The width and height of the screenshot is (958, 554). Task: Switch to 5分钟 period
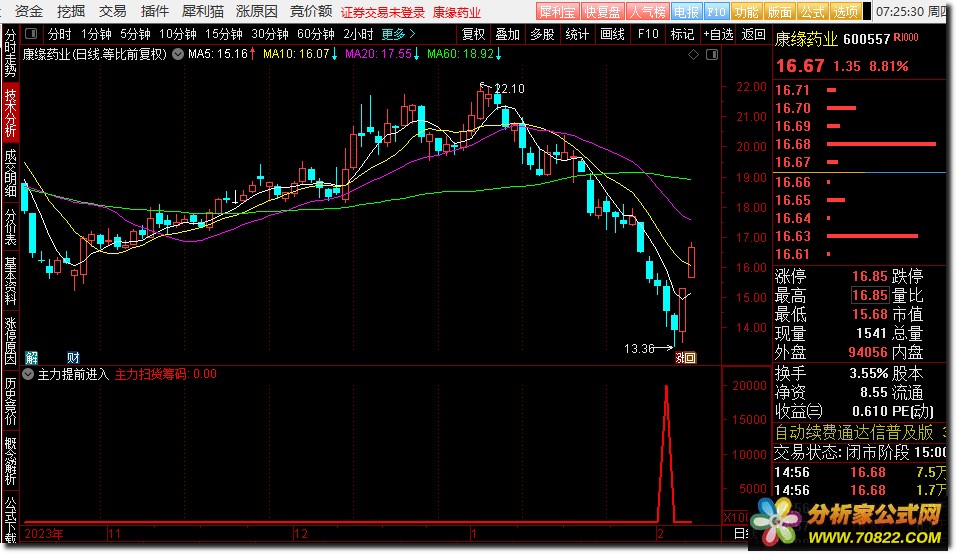point(135,34)
